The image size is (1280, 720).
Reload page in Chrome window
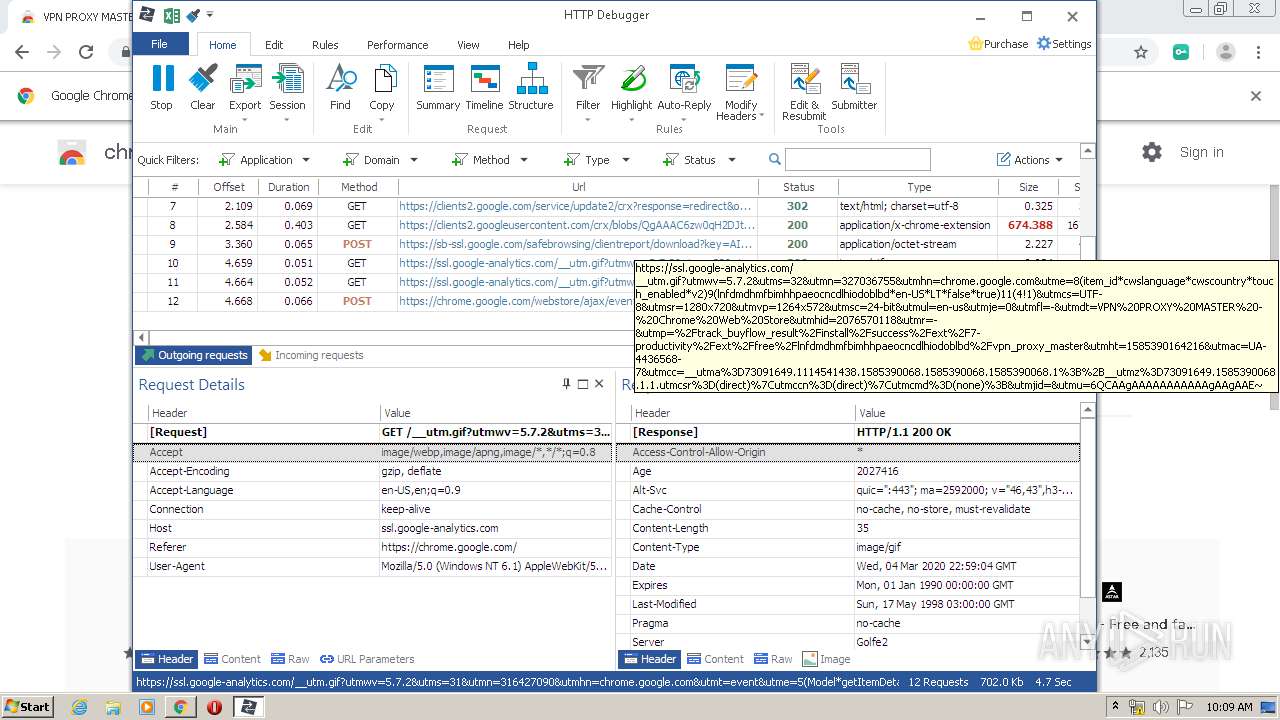pyautogui.click(x=86, y=52)
